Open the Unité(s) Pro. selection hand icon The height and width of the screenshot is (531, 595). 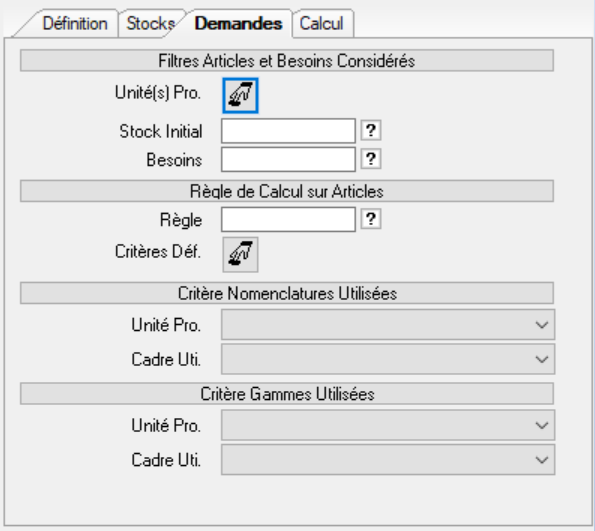240,96
